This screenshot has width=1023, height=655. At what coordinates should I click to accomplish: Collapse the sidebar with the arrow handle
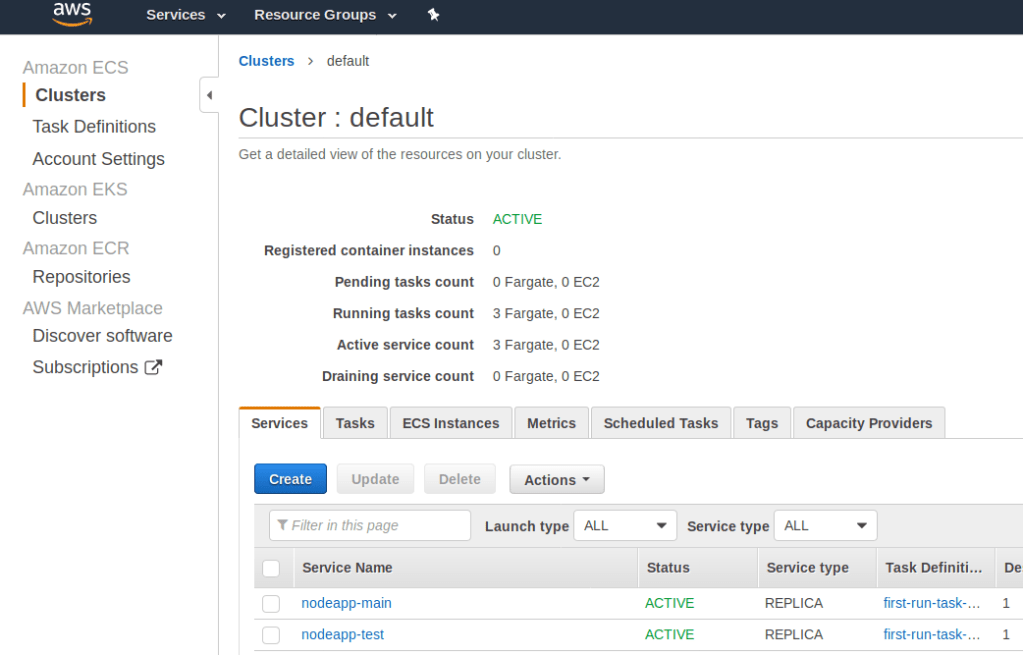(x=209, y=95)
